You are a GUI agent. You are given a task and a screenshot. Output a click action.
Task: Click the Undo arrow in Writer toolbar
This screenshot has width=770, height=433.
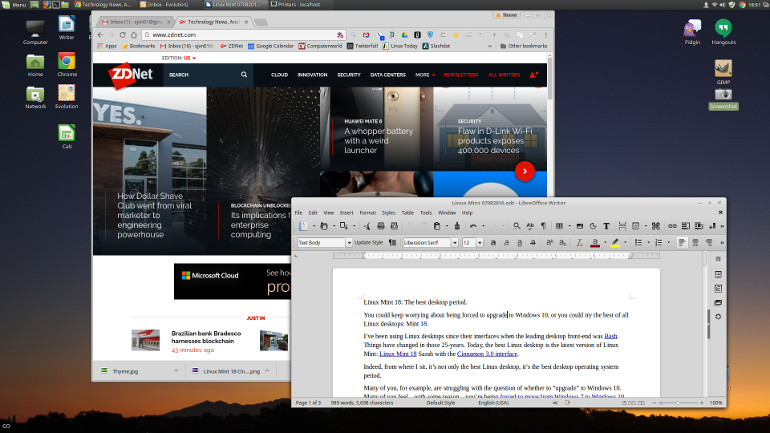tap(473, 226)
